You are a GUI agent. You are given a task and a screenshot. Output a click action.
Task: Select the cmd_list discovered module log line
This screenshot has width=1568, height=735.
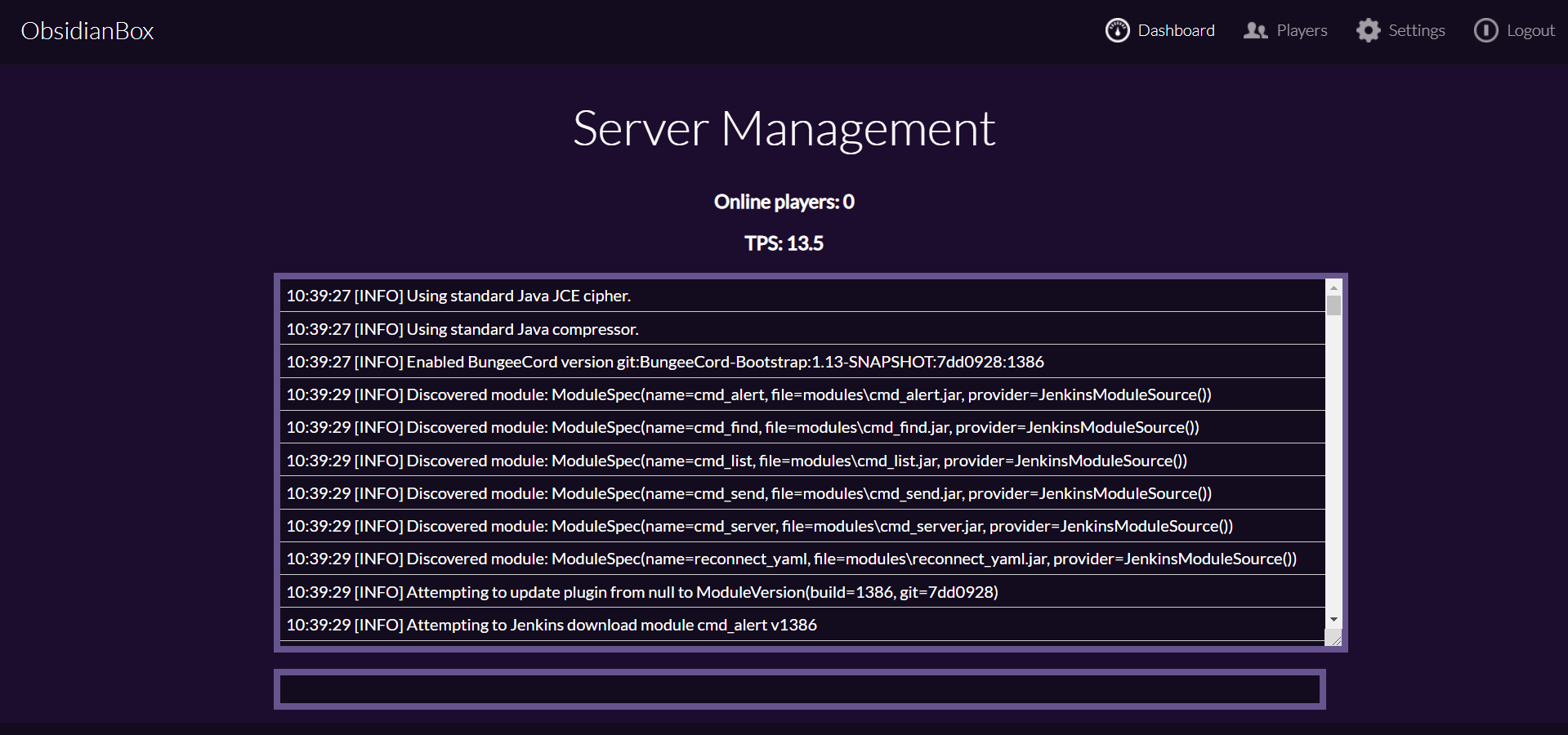pyautogui.click(x=802, y=460)
